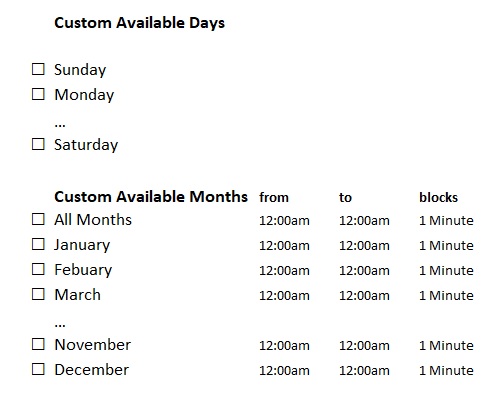The width and height of the screenshot is (503, 396).
Task: Tick the Saturday checkbox
Action: coord(38,144)
